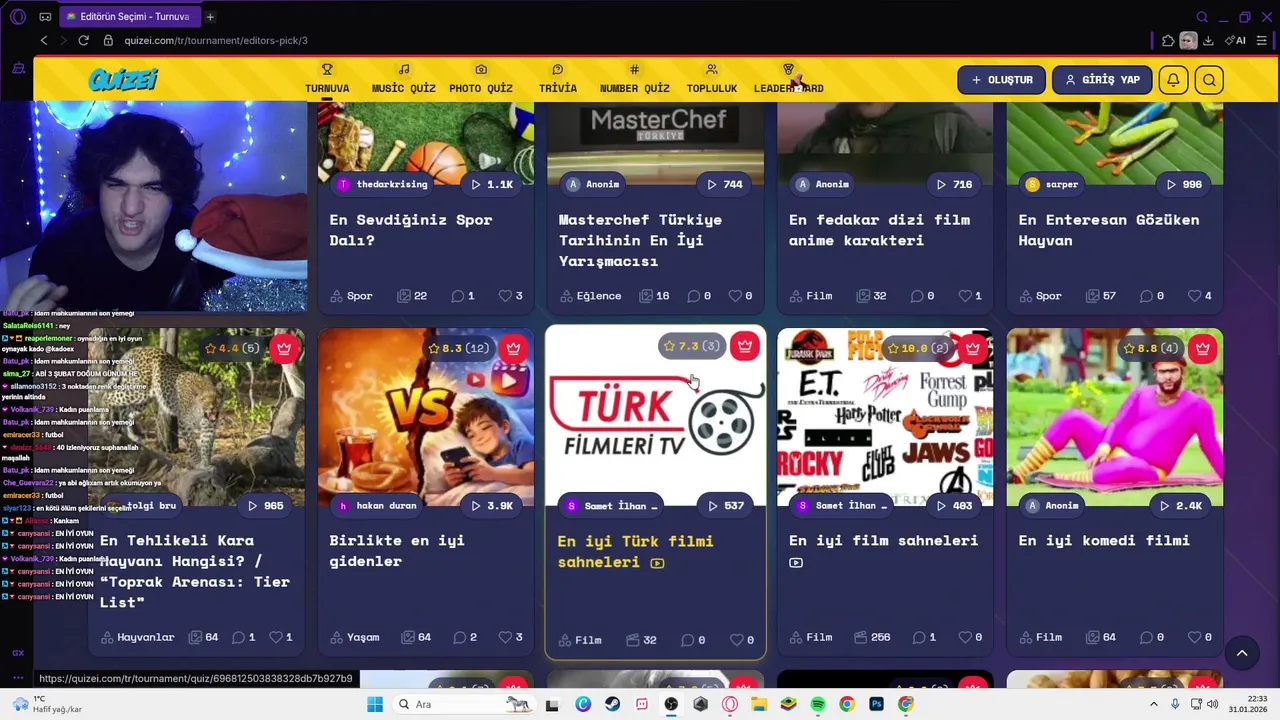Click the 7.3 star rating badge
This screenshot has width=1280, height=720.
(692, 346)
